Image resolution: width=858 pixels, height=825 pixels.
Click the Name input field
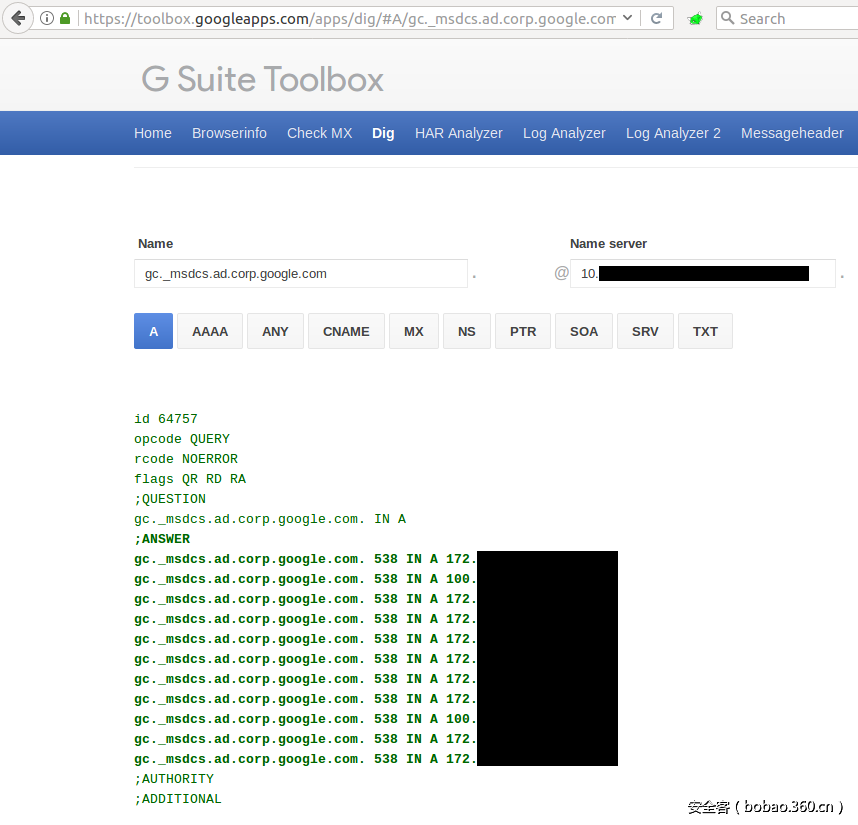tap(300, 273)
